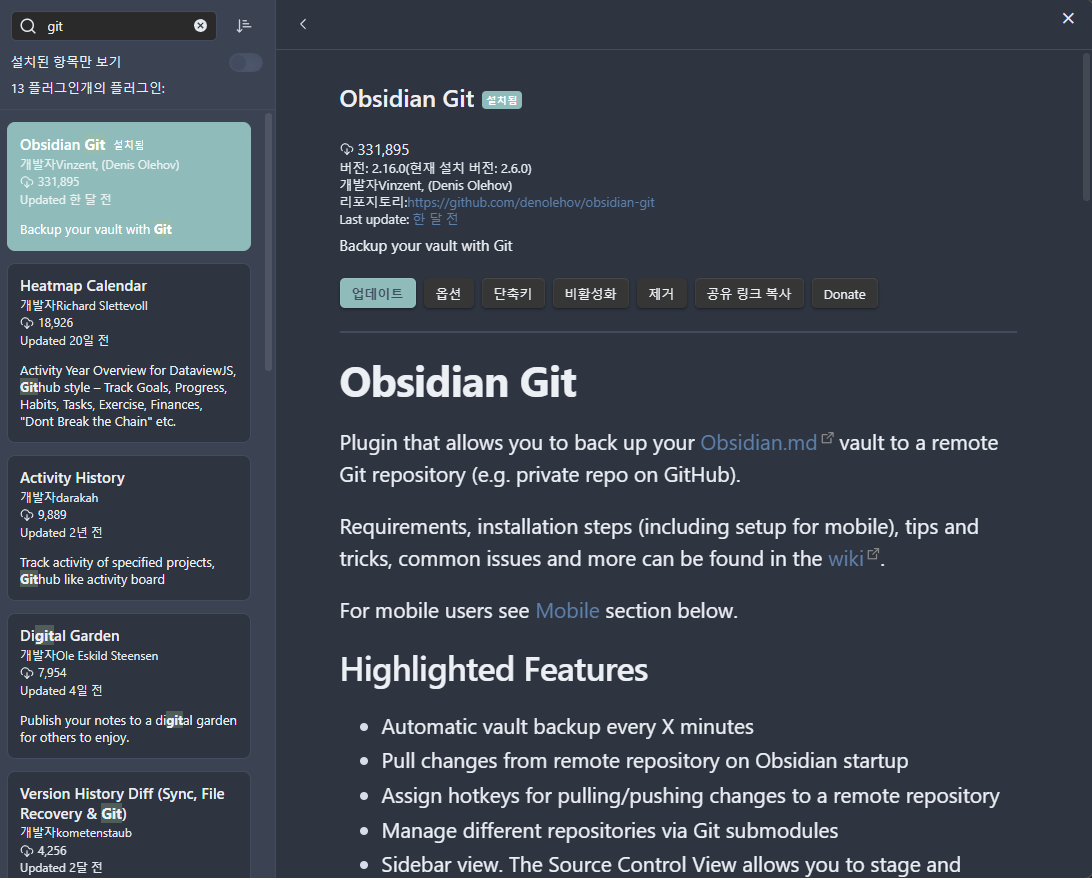
Task: Jump to the Mobile section link
Action: tap(567, 611)
